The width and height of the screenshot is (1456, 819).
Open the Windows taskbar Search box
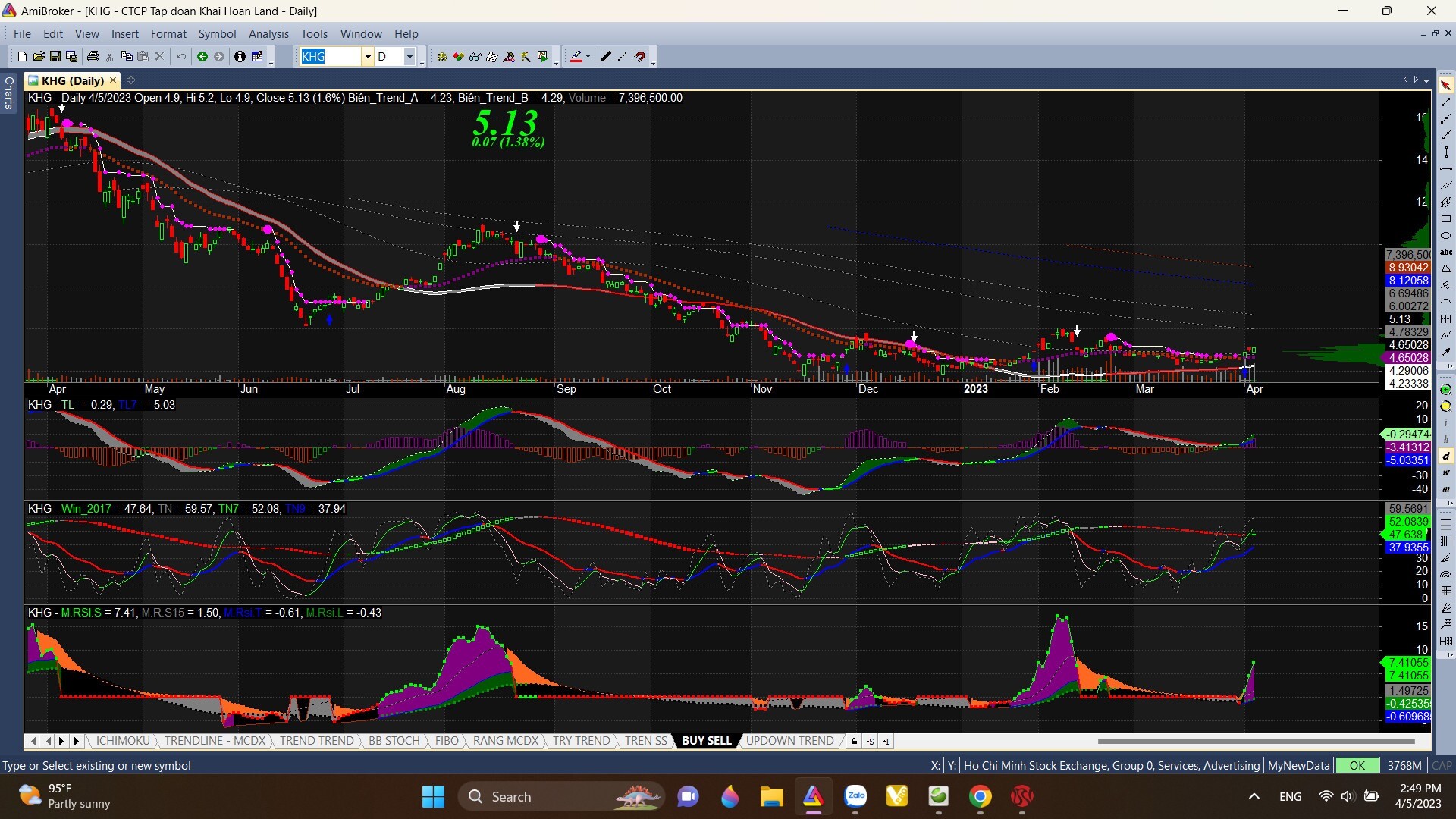click(x=561, y=796)
